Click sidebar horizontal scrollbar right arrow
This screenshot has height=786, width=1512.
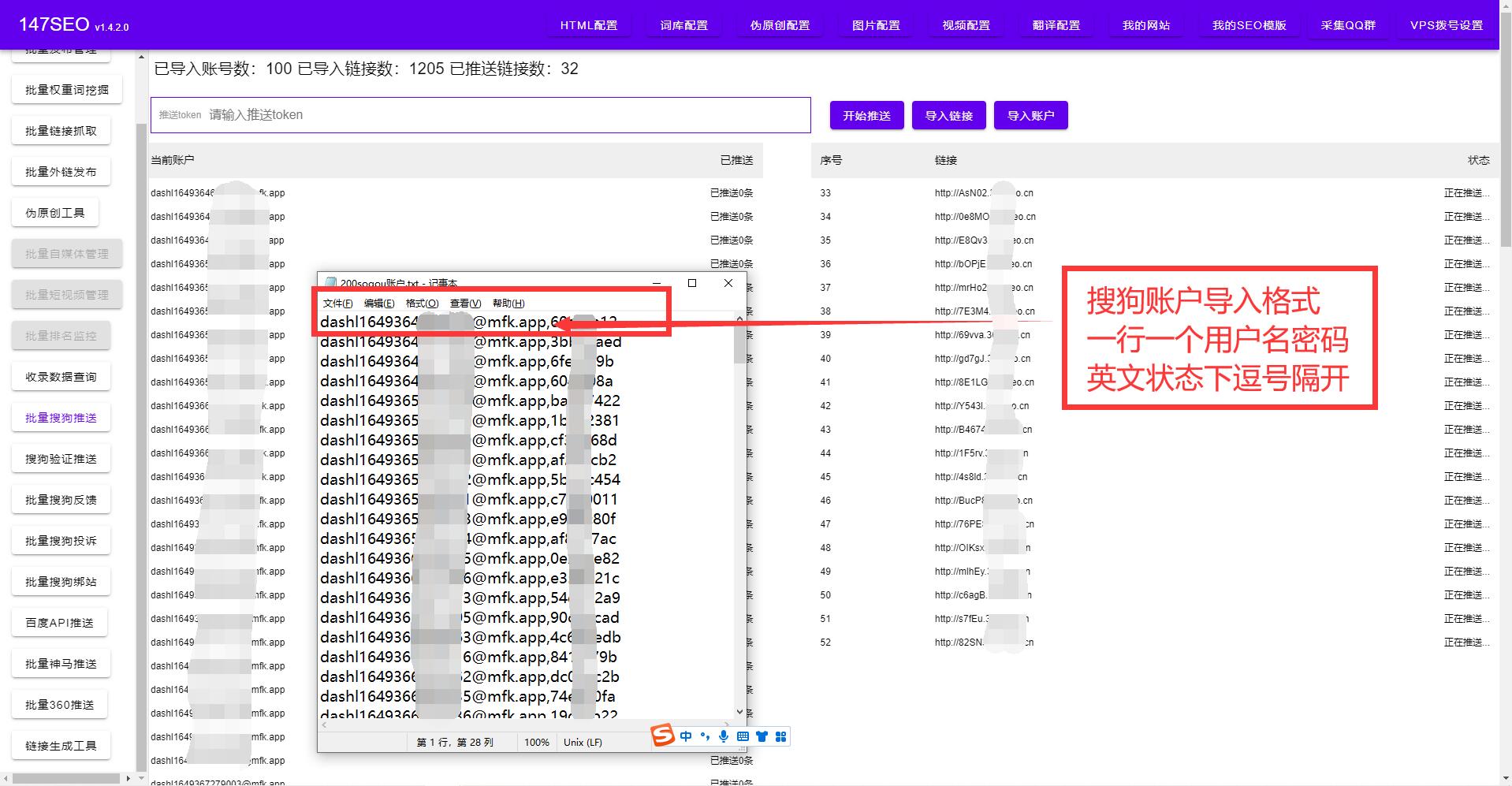pyautogui.click(x=128, y=778)
